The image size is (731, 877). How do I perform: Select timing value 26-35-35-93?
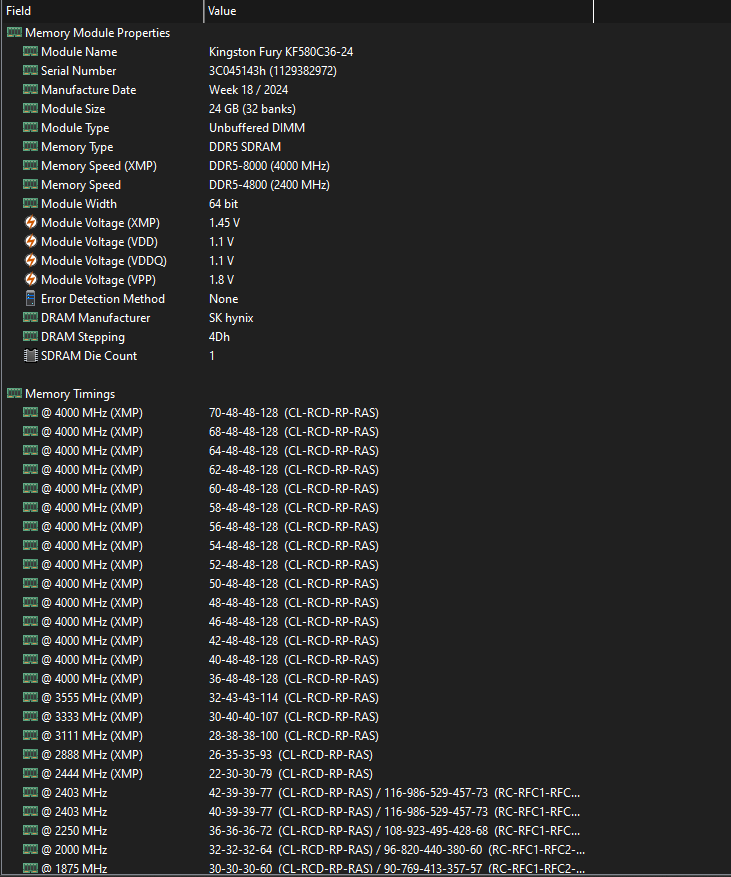point(240,755)
